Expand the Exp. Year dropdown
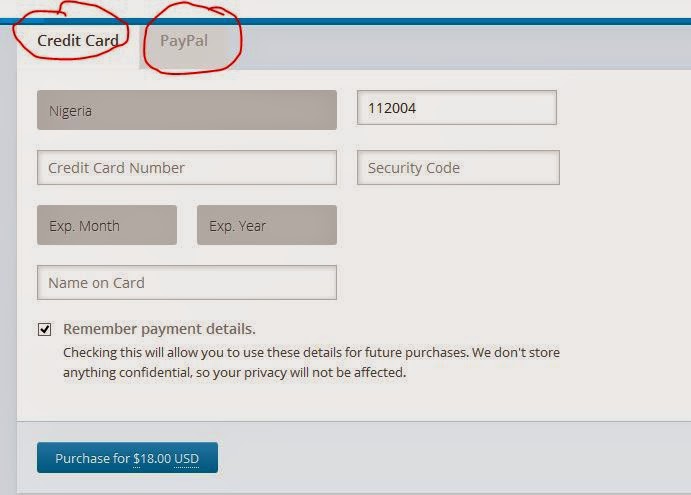 (266, 225)
